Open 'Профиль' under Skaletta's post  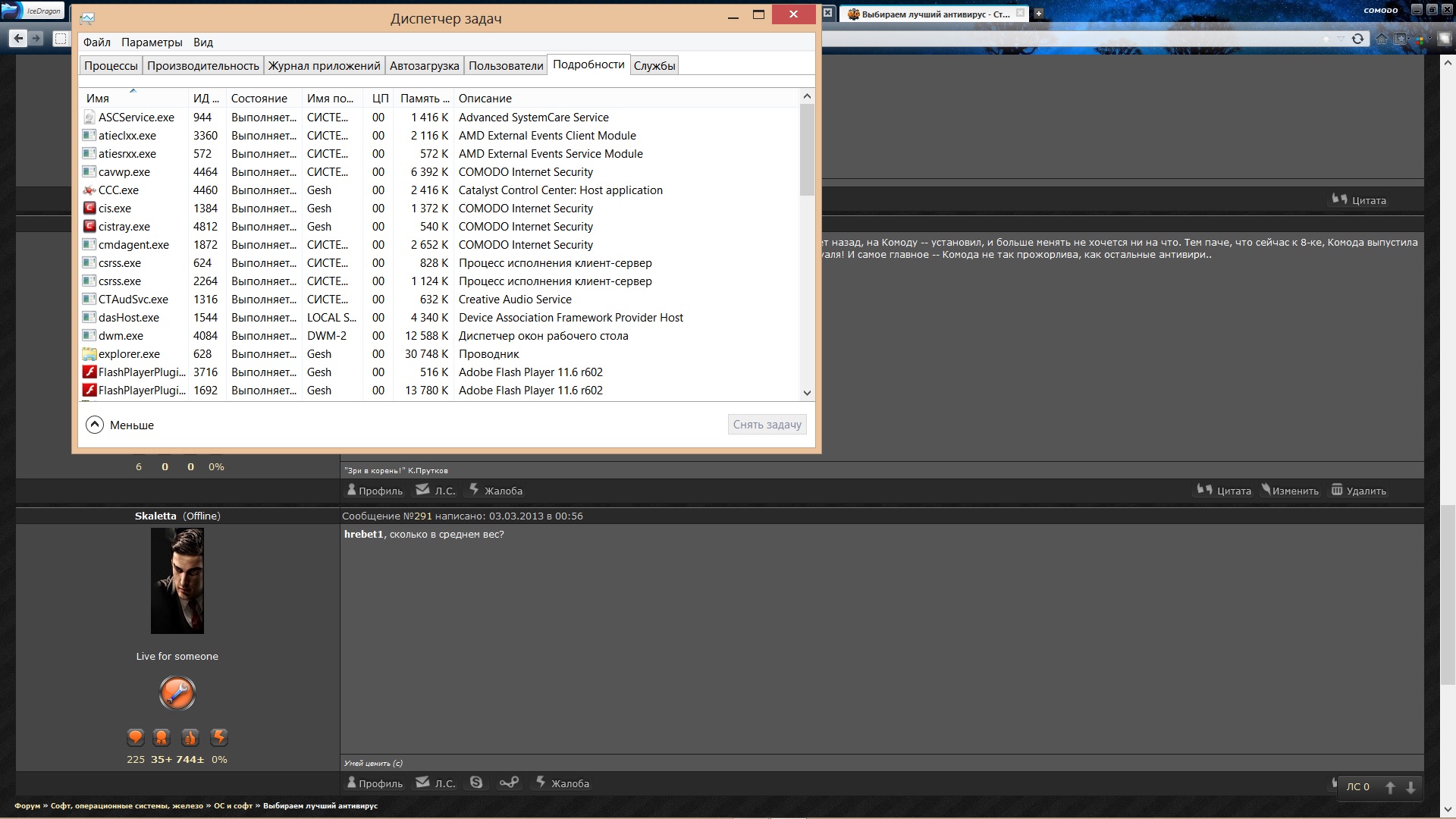375,783
